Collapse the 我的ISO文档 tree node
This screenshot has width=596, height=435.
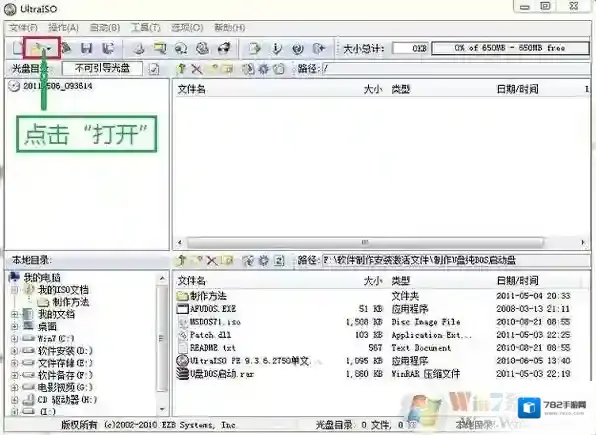point(14,290)
